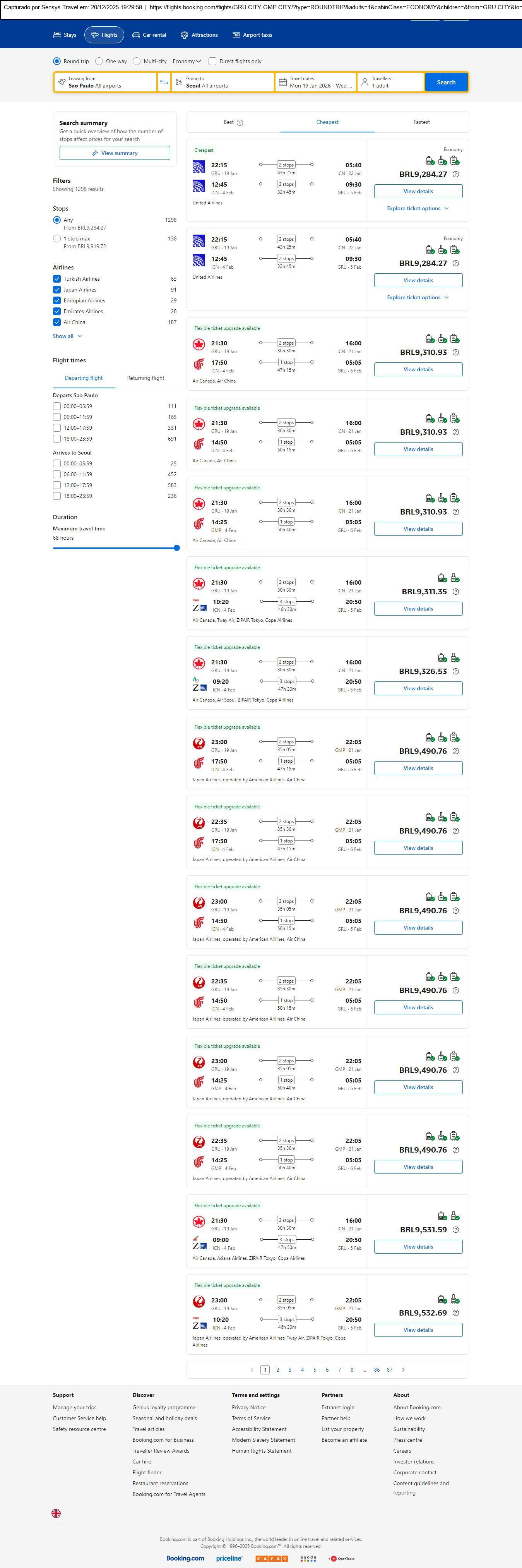
Task: Open the Returning flight times tab
Action: (x=145, y=378)
